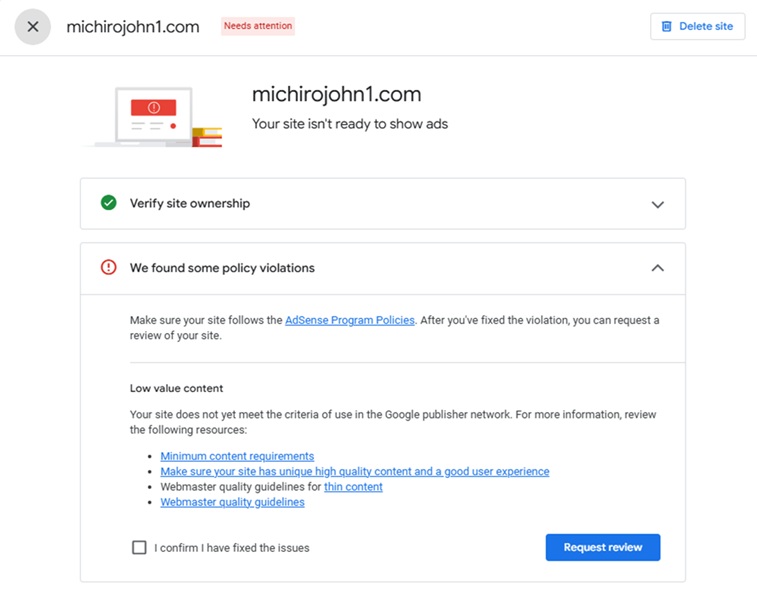
Task: Click the michirojohn1.com title in top bar
Action: pos(133,27)
